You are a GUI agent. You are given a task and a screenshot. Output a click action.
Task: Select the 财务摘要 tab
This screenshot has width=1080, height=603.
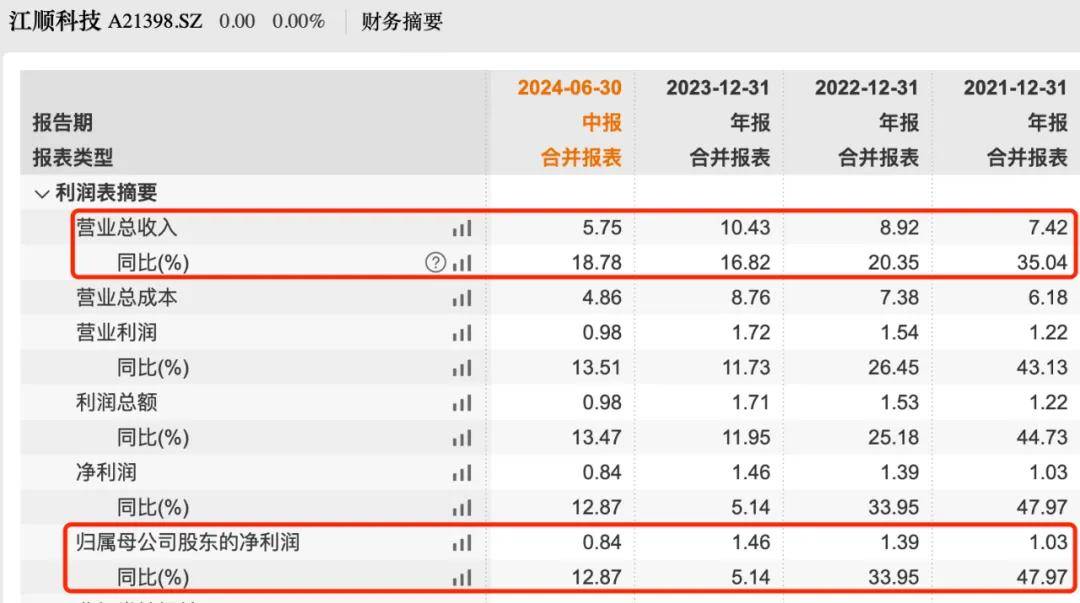[x=402, y=21]
